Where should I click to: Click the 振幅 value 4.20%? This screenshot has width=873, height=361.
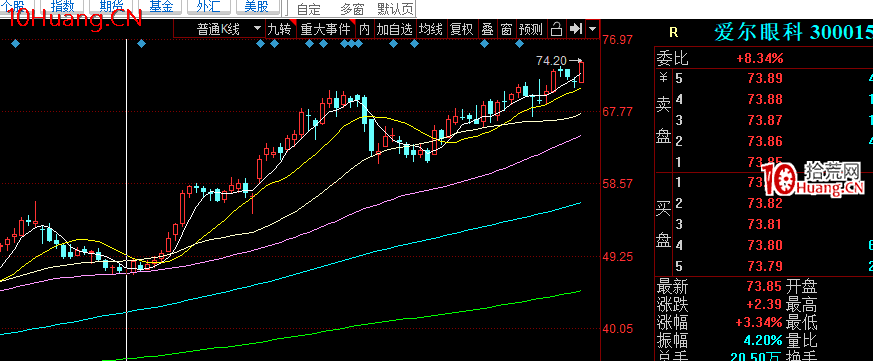(763, 340)
